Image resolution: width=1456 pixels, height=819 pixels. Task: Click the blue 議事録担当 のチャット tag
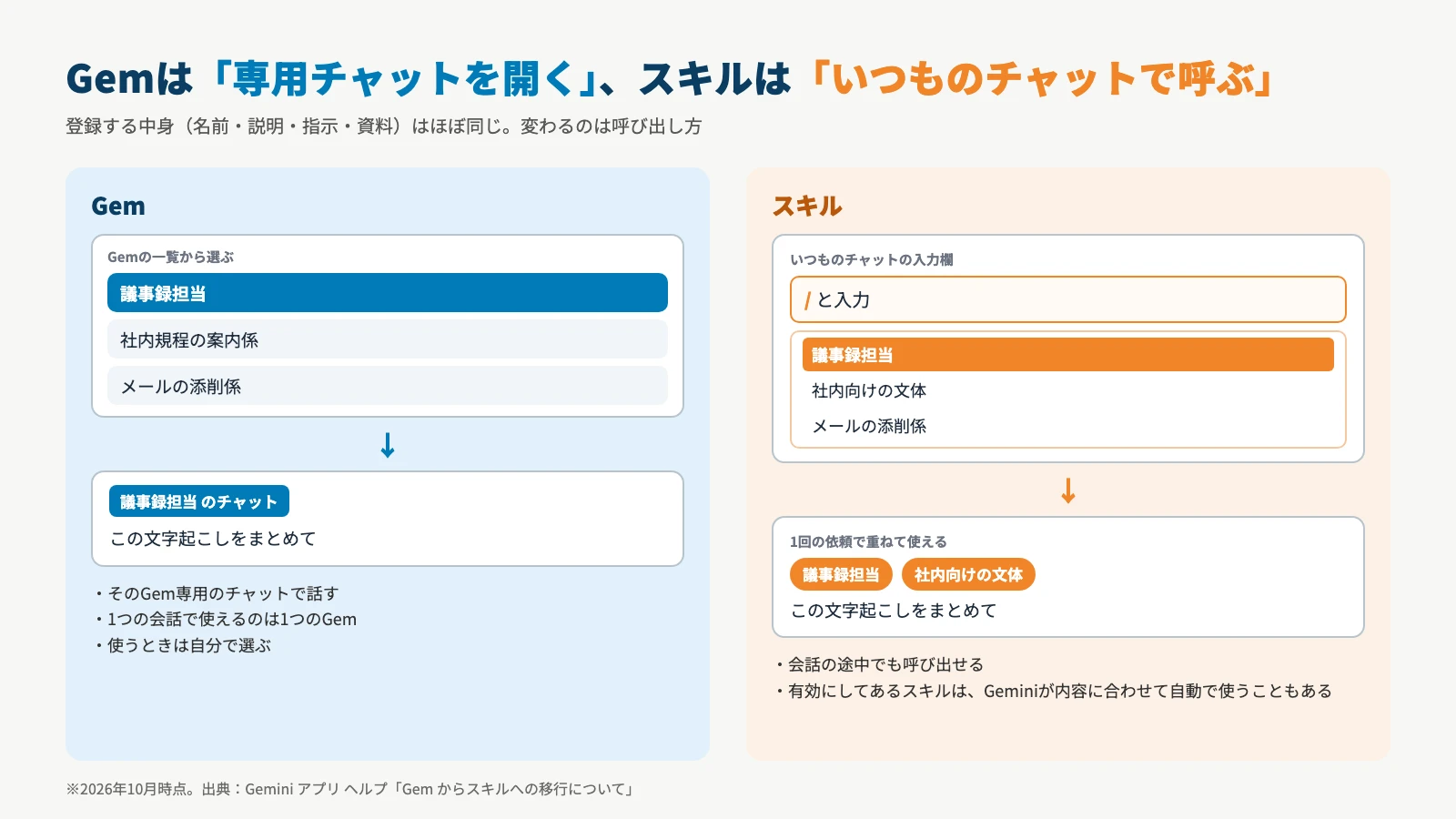coord(199,501)
